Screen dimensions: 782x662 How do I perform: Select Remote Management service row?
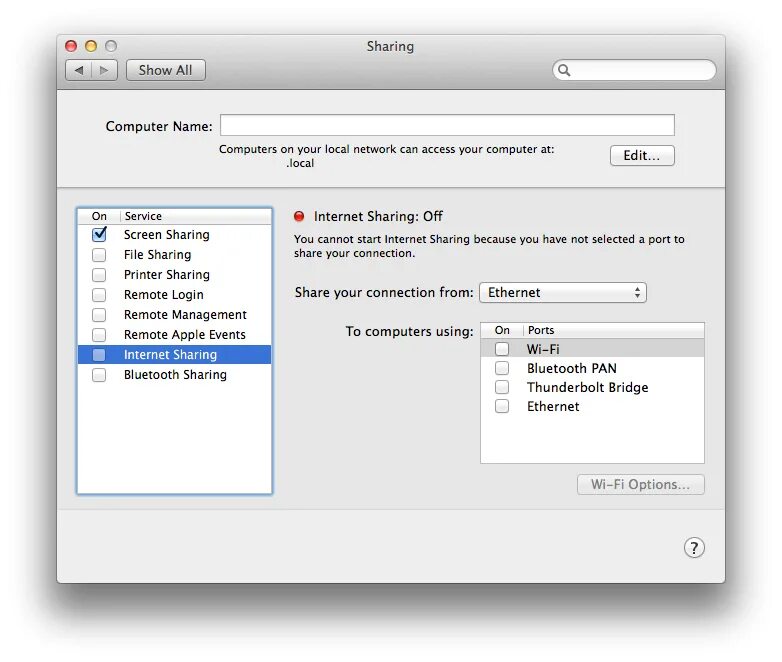tap(175, 315)
